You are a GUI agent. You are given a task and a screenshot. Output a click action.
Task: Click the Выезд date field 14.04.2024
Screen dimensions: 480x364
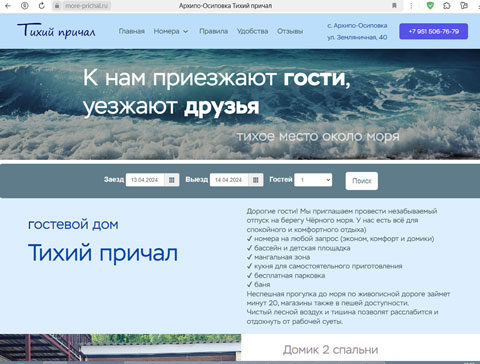pos(229,180)
